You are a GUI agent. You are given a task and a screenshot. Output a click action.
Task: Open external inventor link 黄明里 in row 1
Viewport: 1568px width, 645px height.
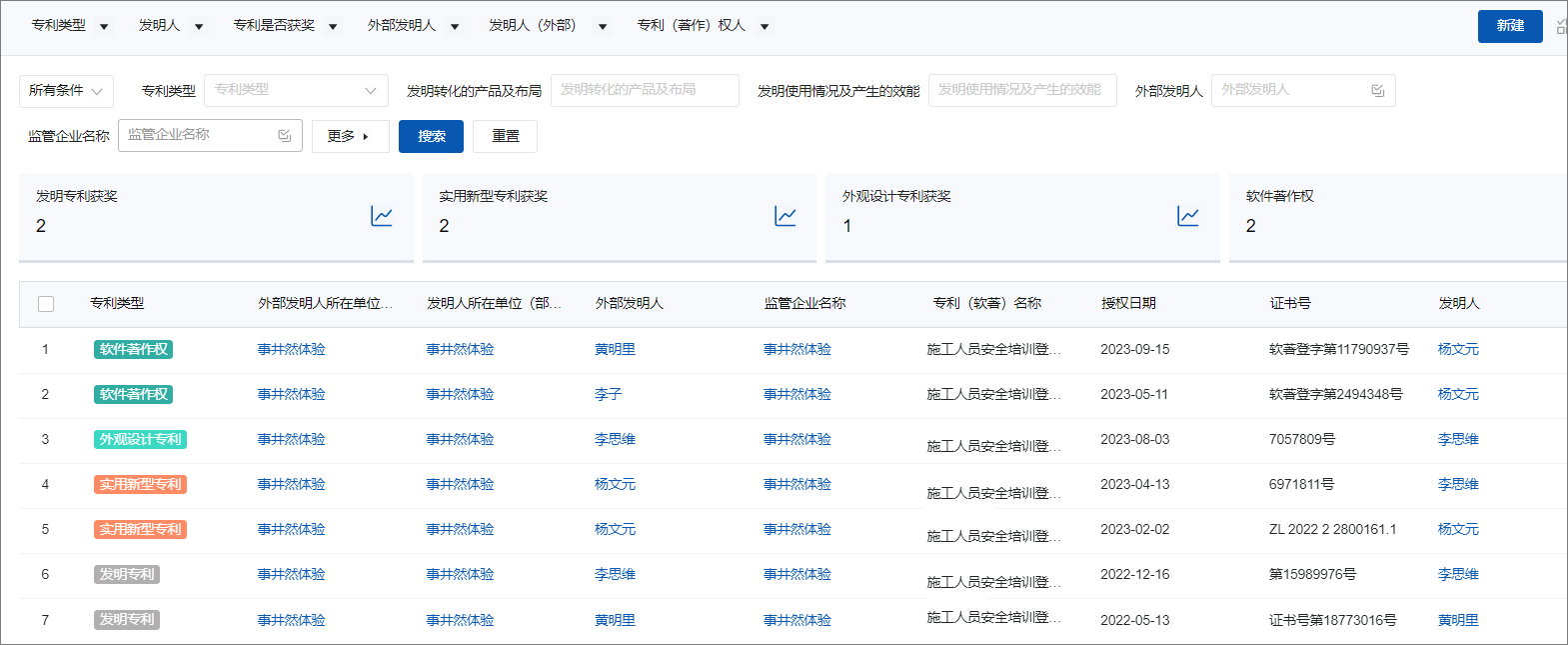tap(615, 349)
